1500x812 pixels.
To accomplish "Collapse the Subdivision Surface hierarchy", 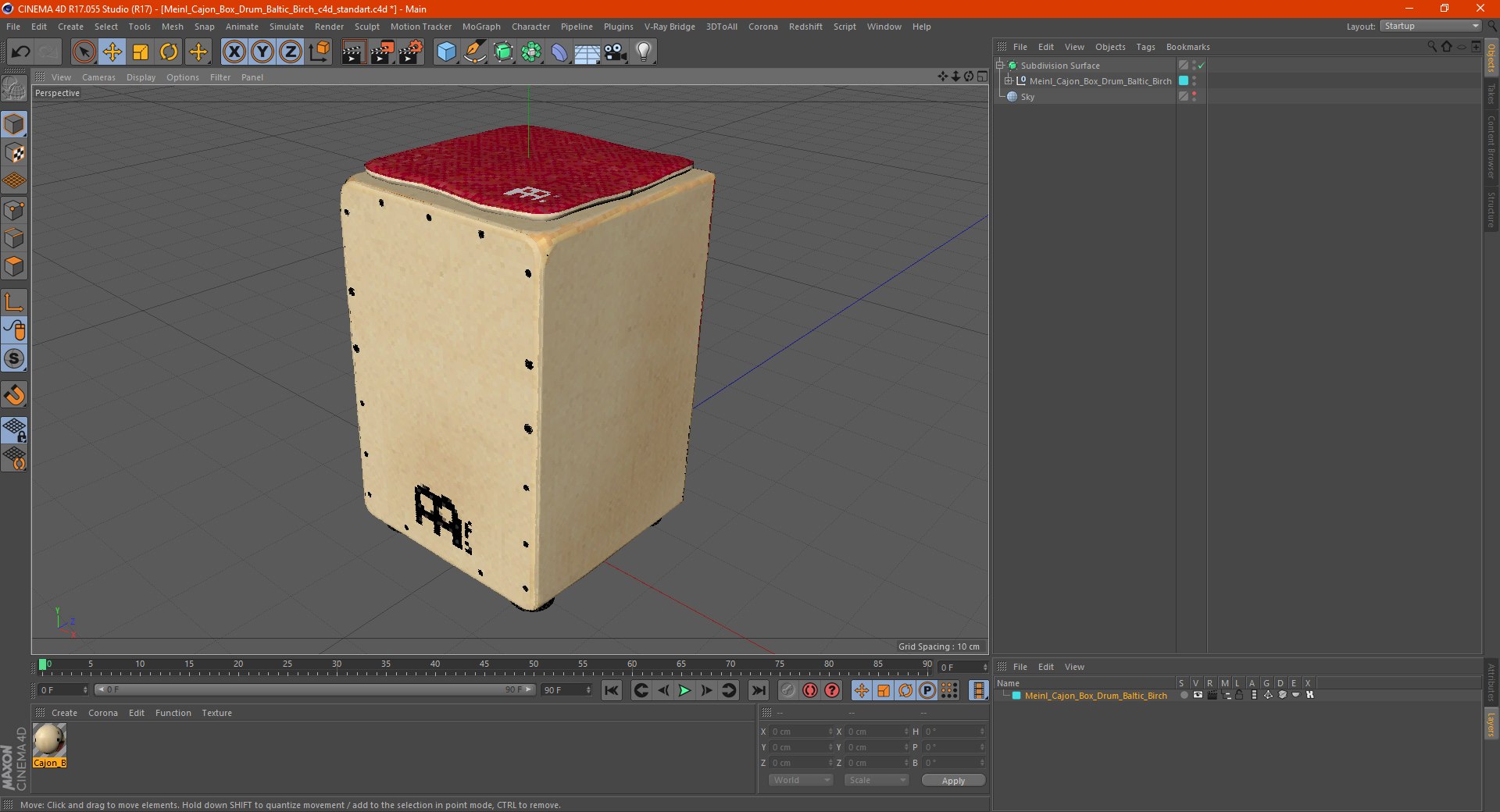I will coord(1000,66).
